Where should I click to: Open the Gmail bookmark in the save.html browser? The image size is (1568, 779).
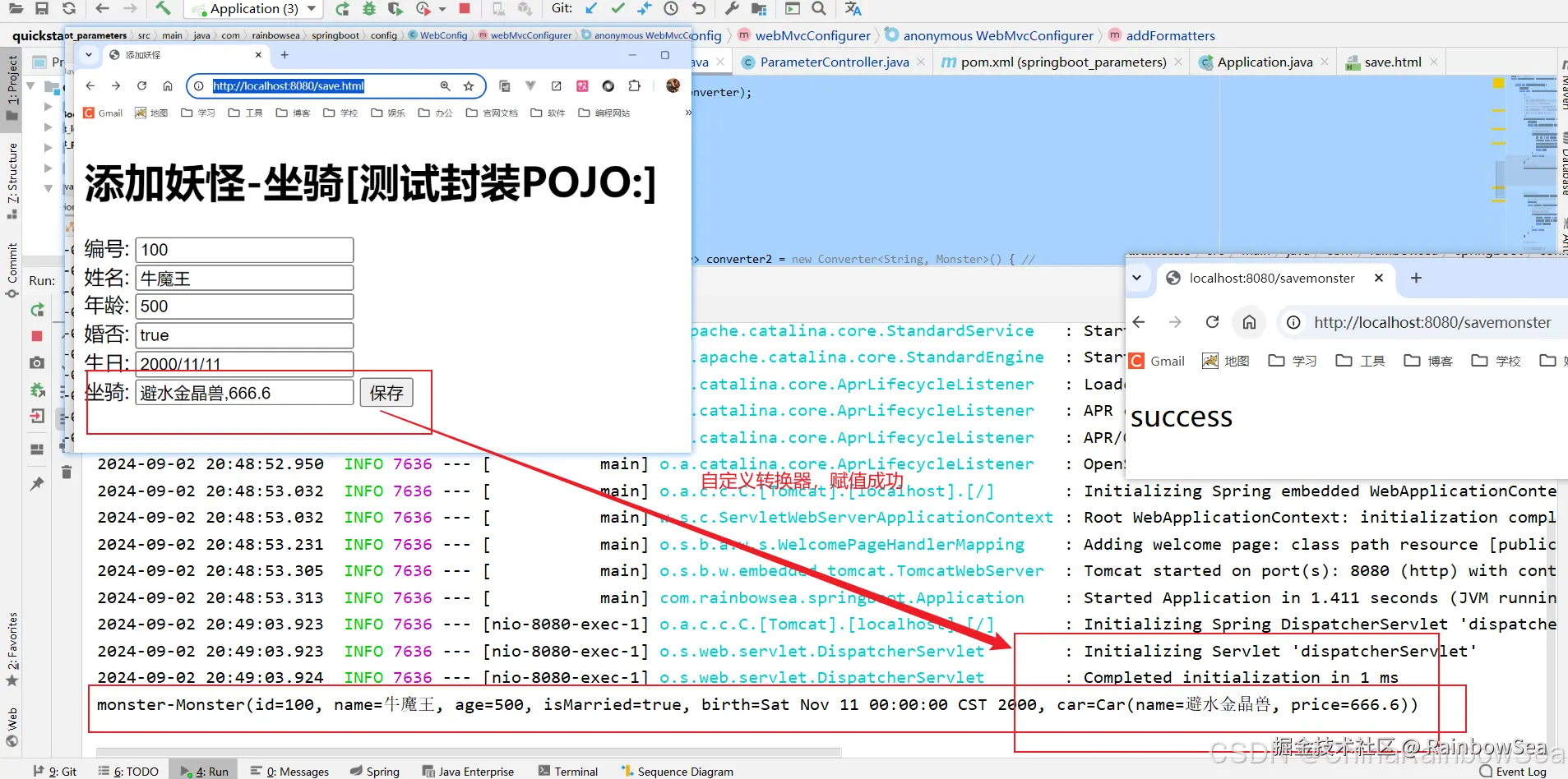coord(103,113)
